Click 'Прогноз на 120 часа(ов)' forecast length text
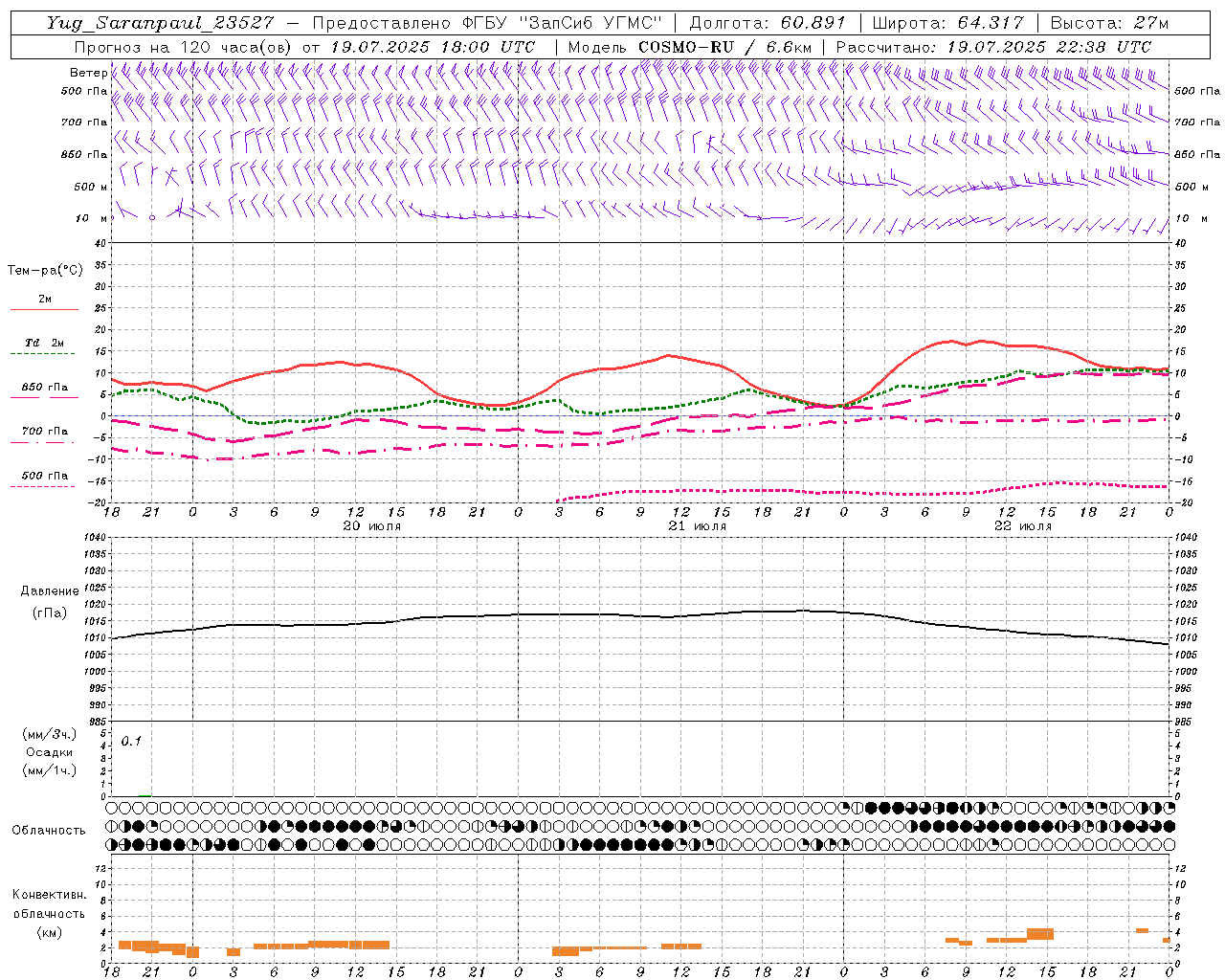This screenshot has width=1225, height=980. [x=183, y=47]
